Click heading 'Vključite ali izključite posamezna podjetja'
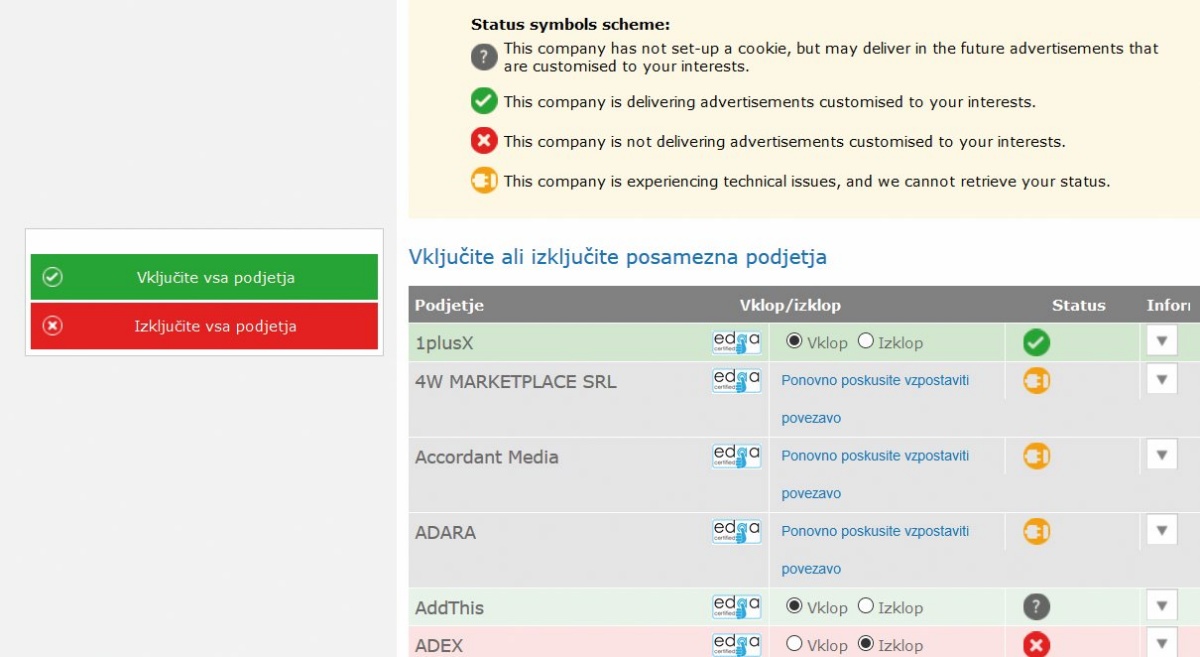The width and height of the screenshot is (1200, 657). click(618, 257)
